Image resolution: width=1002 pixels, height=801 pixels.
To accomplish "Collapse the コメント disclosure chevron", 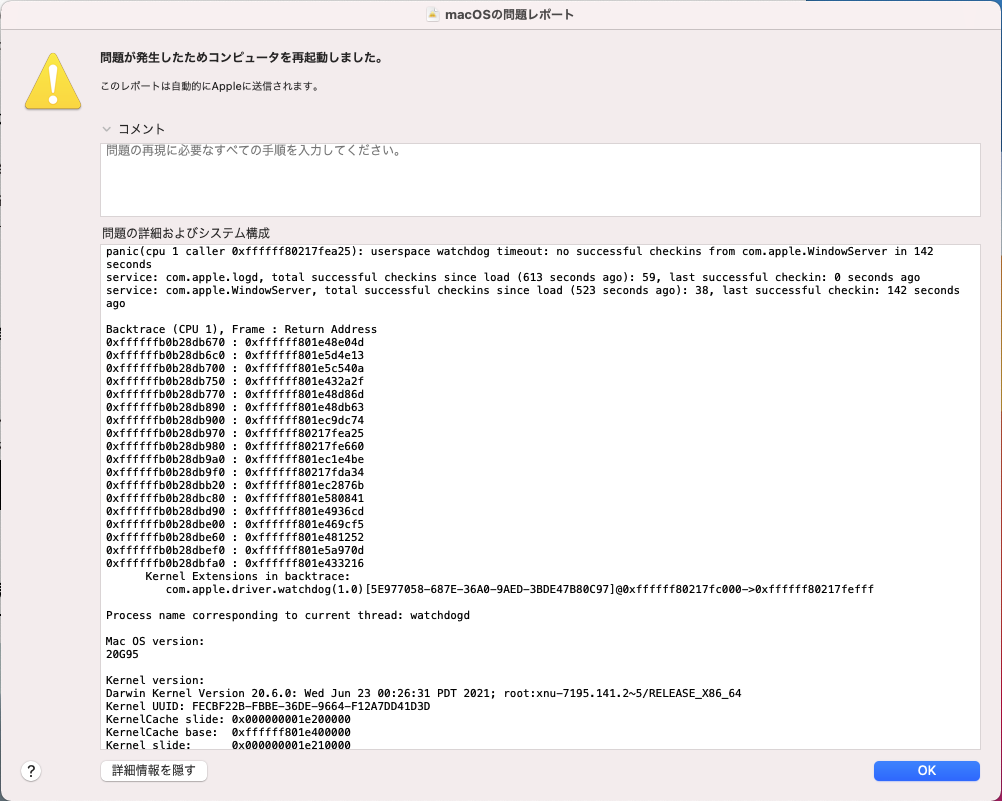I will (106, 129).
